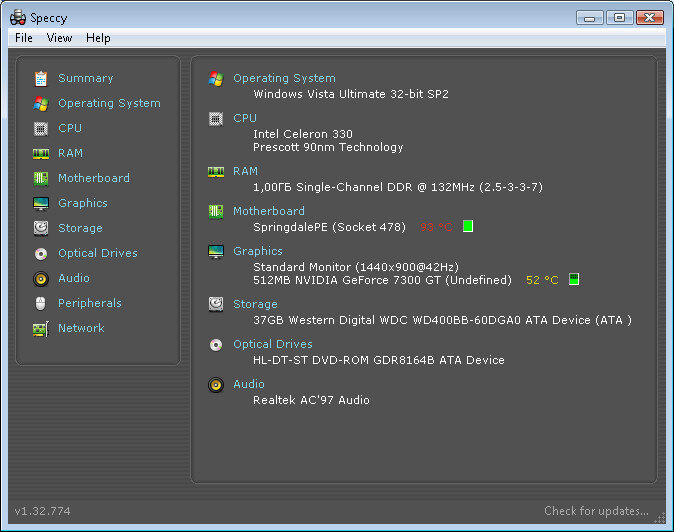This screenshot has height=532, width=674.
Task: Click CPU heading link in summary
Action: (245, 118)
